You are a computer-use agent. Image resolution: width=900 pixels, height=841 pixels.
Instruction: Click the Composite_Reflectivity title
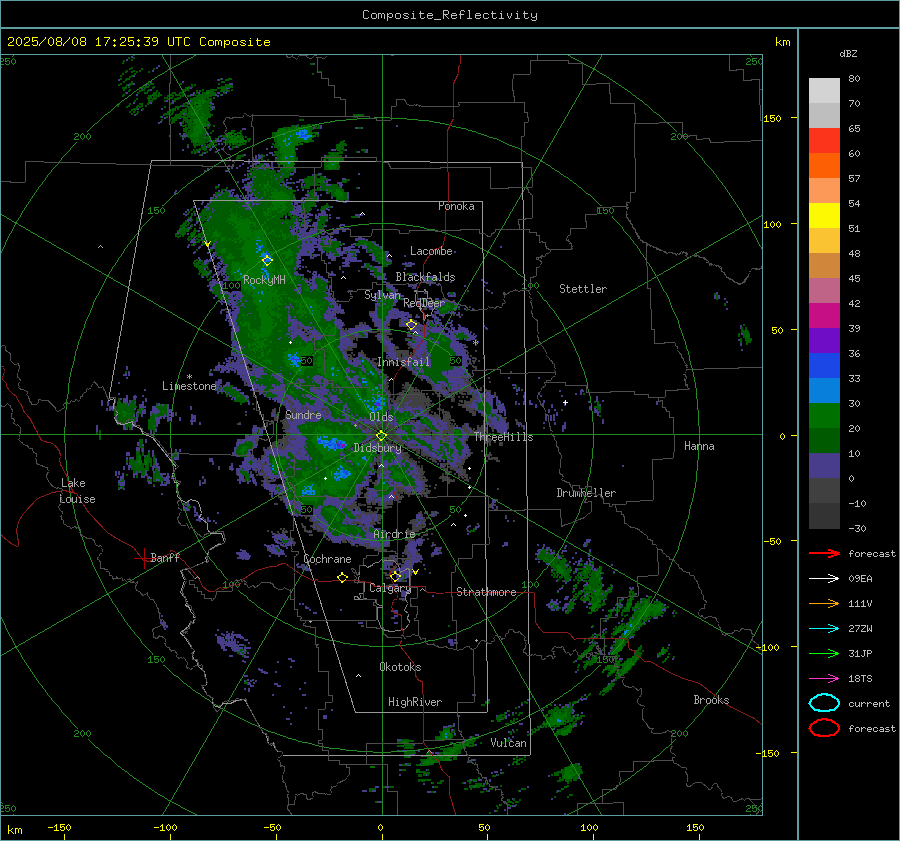(x=450, y=15)
